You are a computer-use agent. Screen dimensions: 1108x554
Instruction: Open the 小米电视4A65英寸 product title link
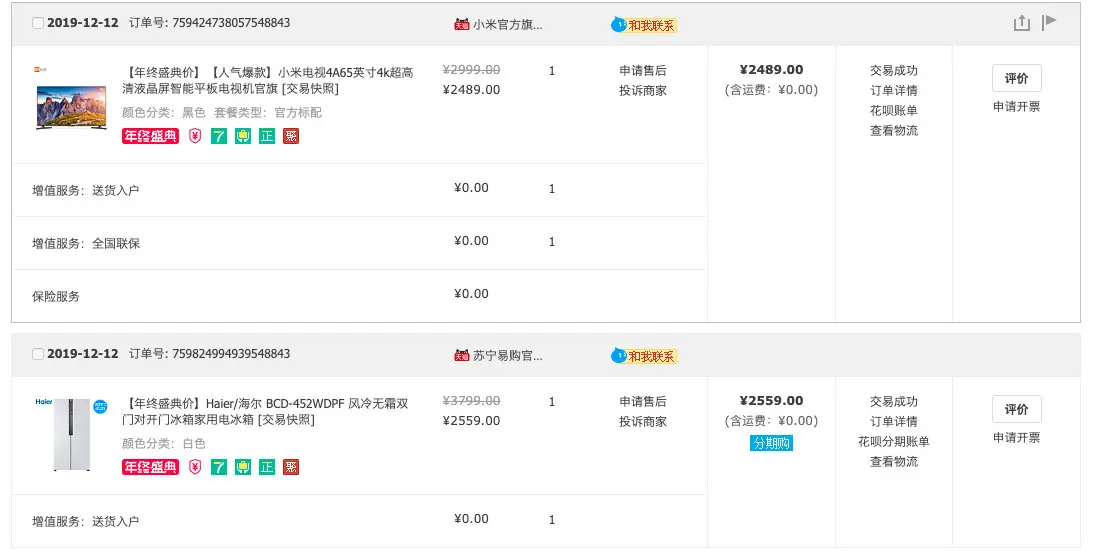(268, 81)
